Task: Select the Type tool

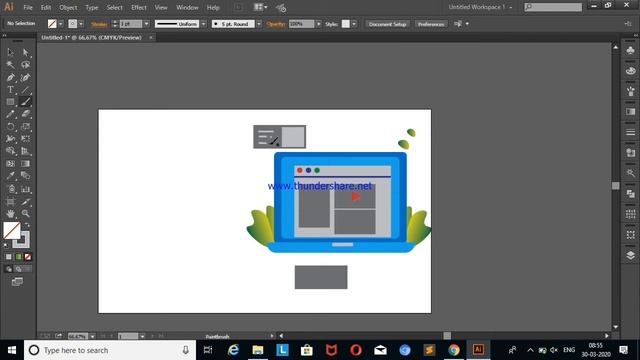Action: pos(11,90)
